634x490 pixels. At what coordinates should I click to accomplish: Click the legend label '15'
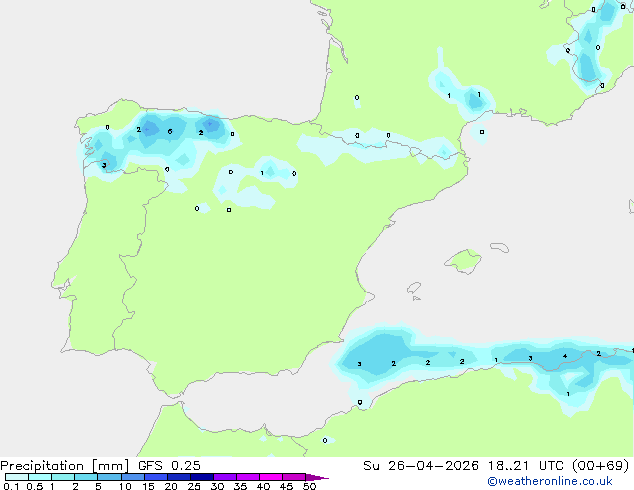[x=148, y=486]
